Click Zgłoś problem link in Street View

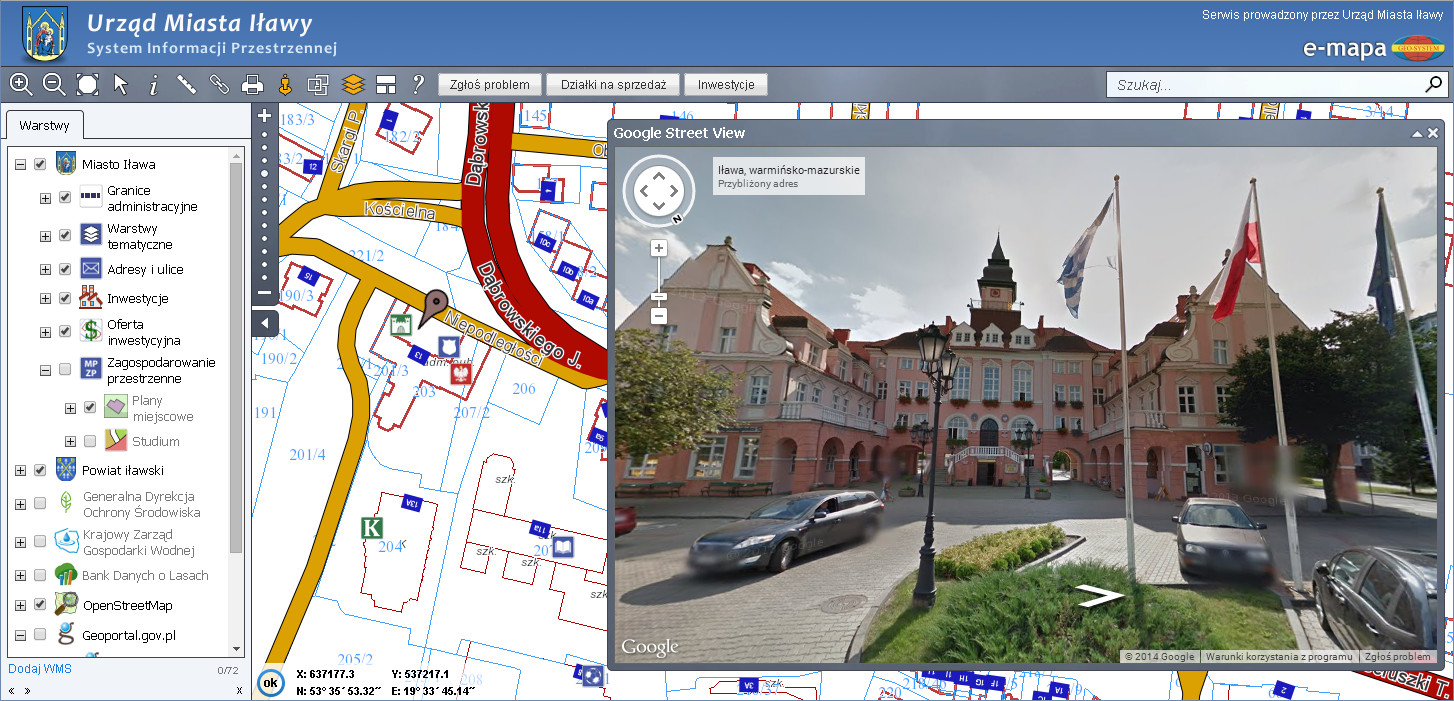pos(1397,657)
